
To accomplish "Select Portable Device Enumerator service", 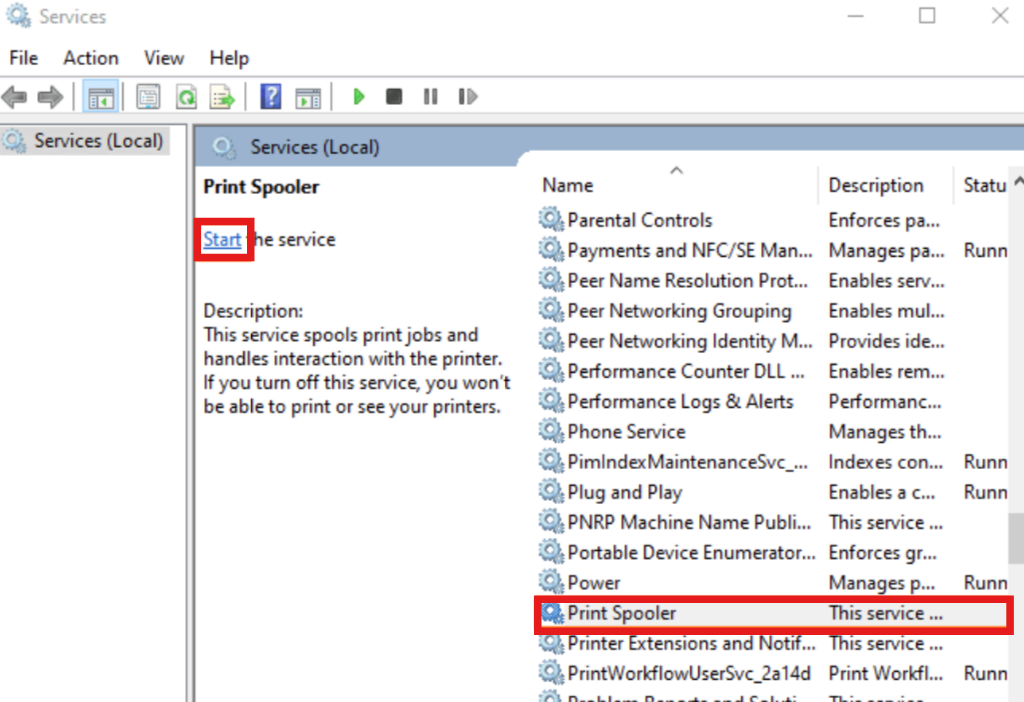I will click(x=773, y=552).
